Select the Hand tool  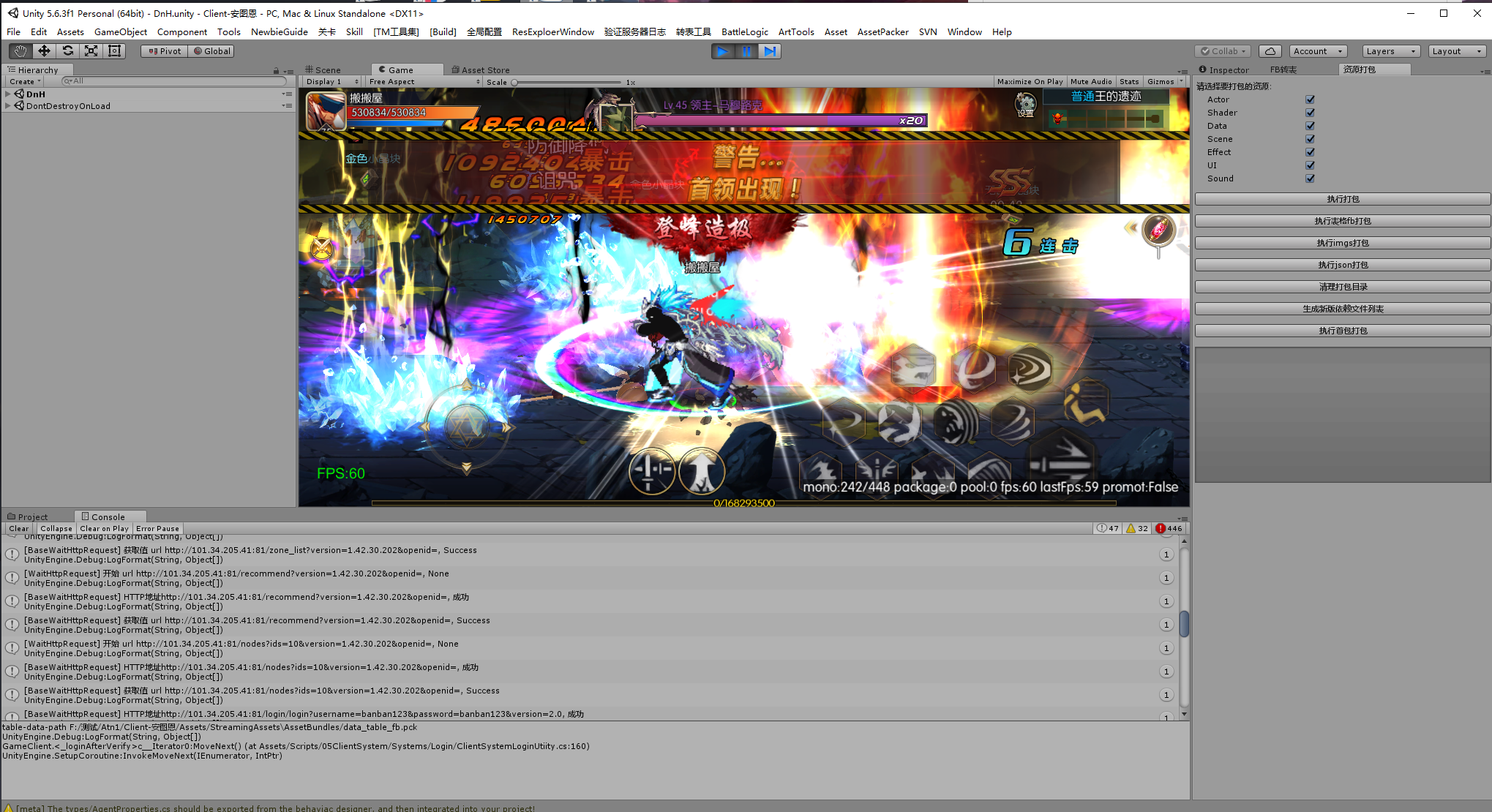(x=20, y=50)
